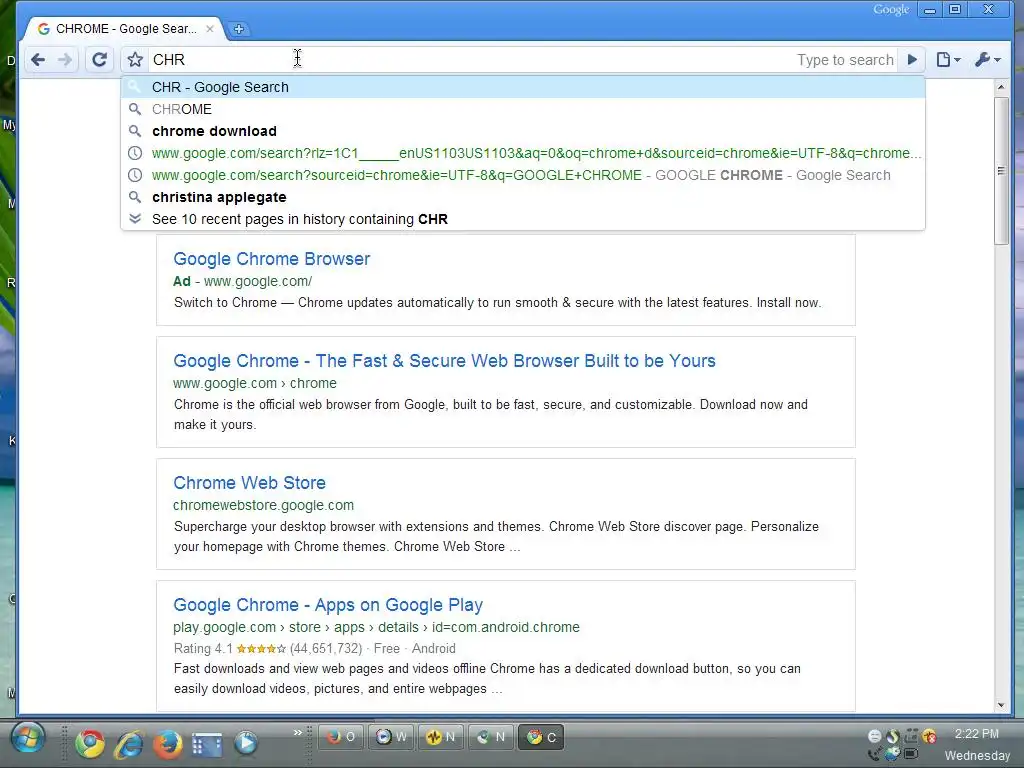Pick the chrome download suggestion
Screen dimensions: 1024x768
pos(523,131)
